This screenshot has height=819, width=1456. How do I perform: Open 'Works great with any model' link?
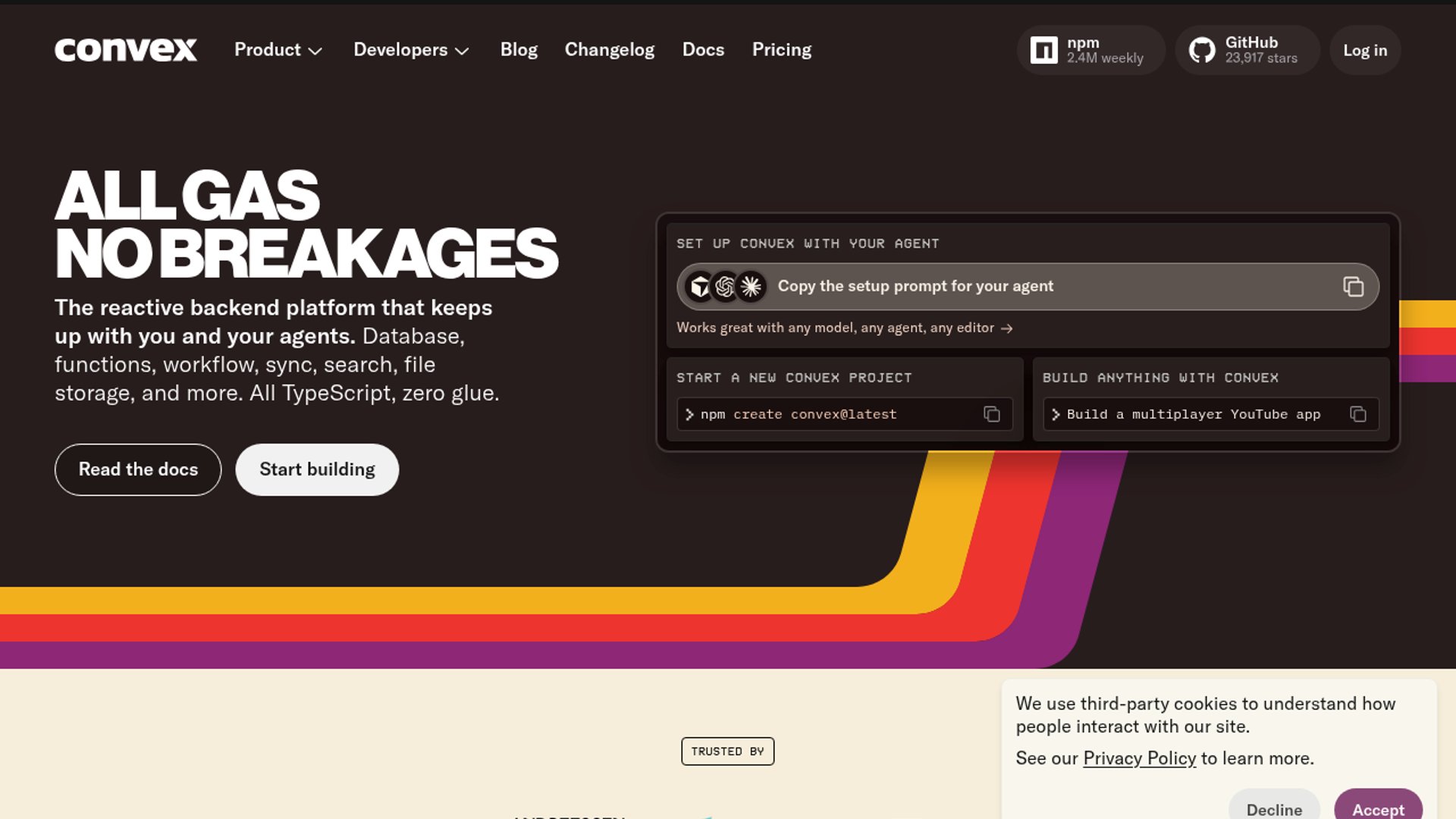coord(845,328)
